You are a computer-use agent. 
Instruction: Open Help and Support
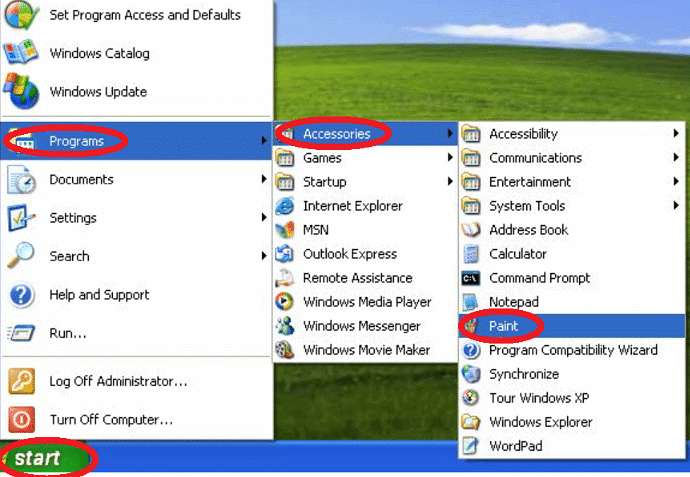point(99,295)
